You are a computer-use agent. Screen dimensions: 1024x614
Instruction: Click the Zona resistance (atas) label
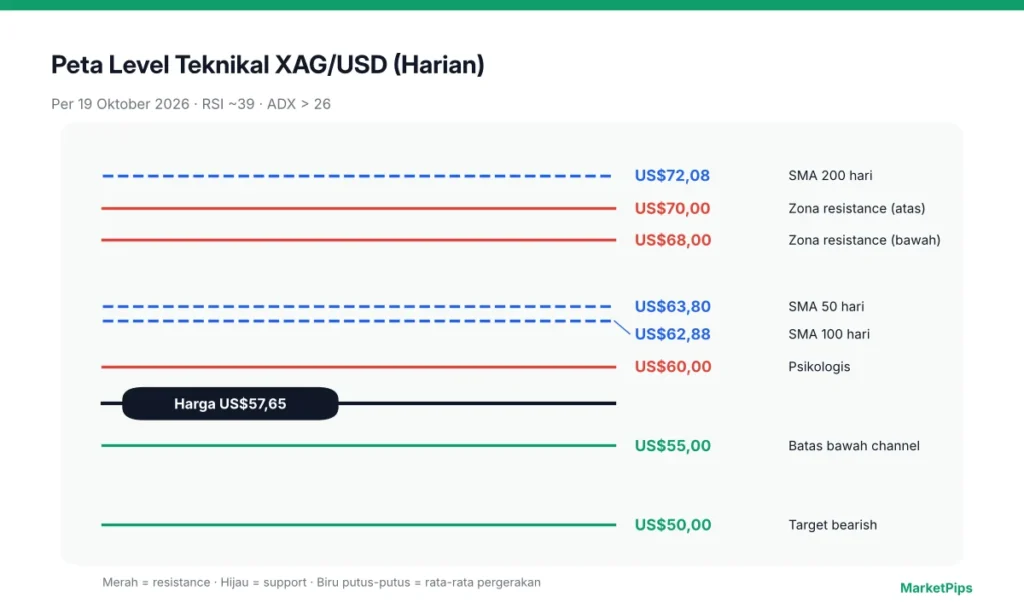(856, 208)
